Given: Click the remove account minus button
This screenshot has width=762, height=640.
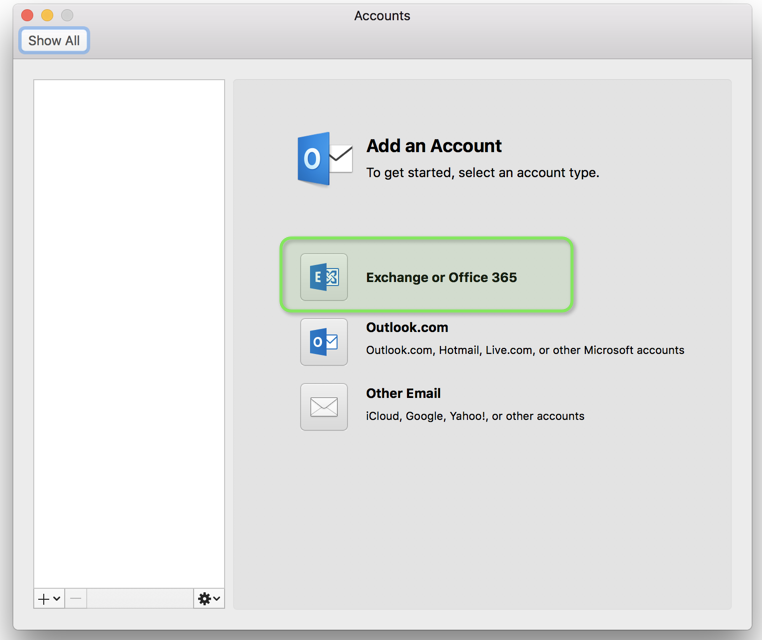Looking at the screenshot, I should 76,599.
